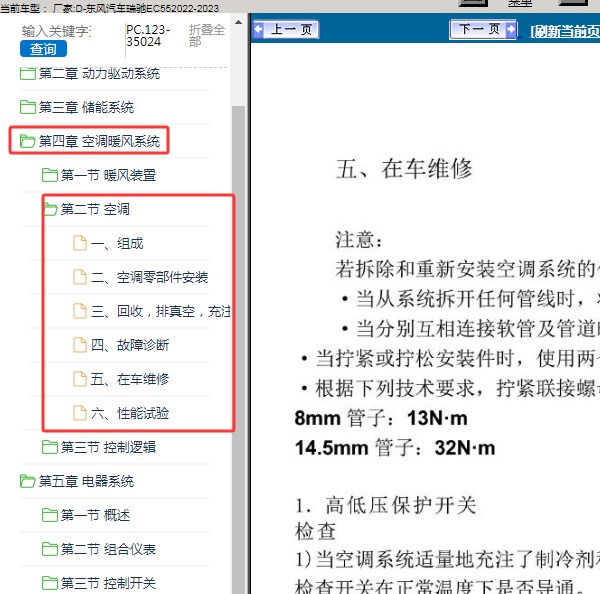This screenshot has height=594, width=600.
Task: Click folder icon of 第三节 控制开关
Action: pyautogui.click(x=50, y=583)
